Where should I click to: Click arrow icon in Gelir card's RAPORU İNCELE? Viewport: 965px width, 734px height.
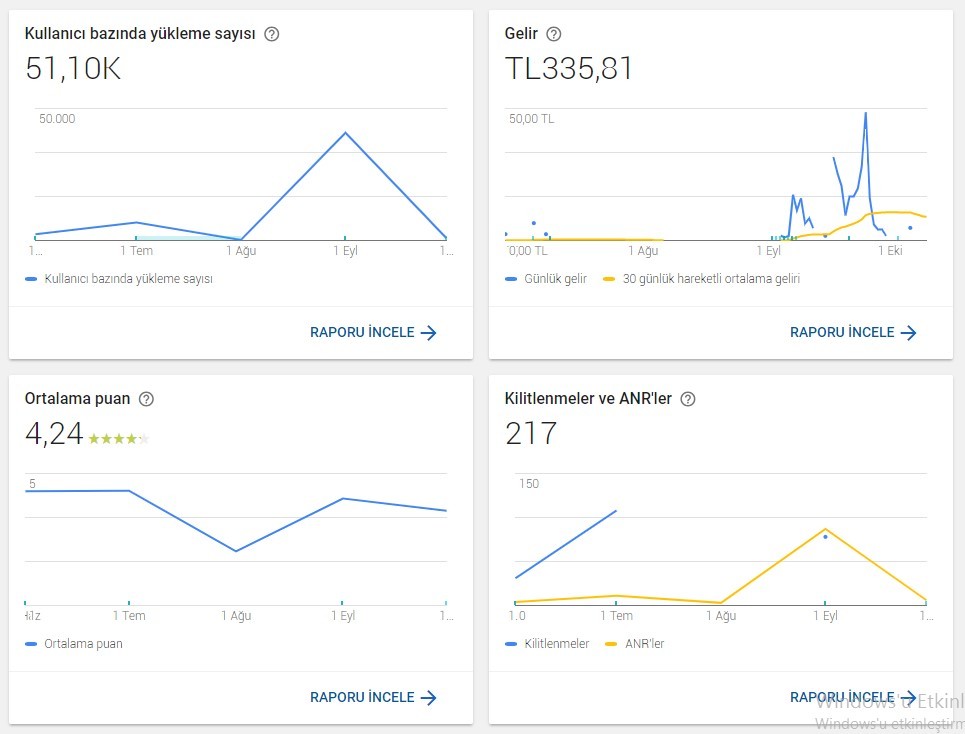[908, 333]
